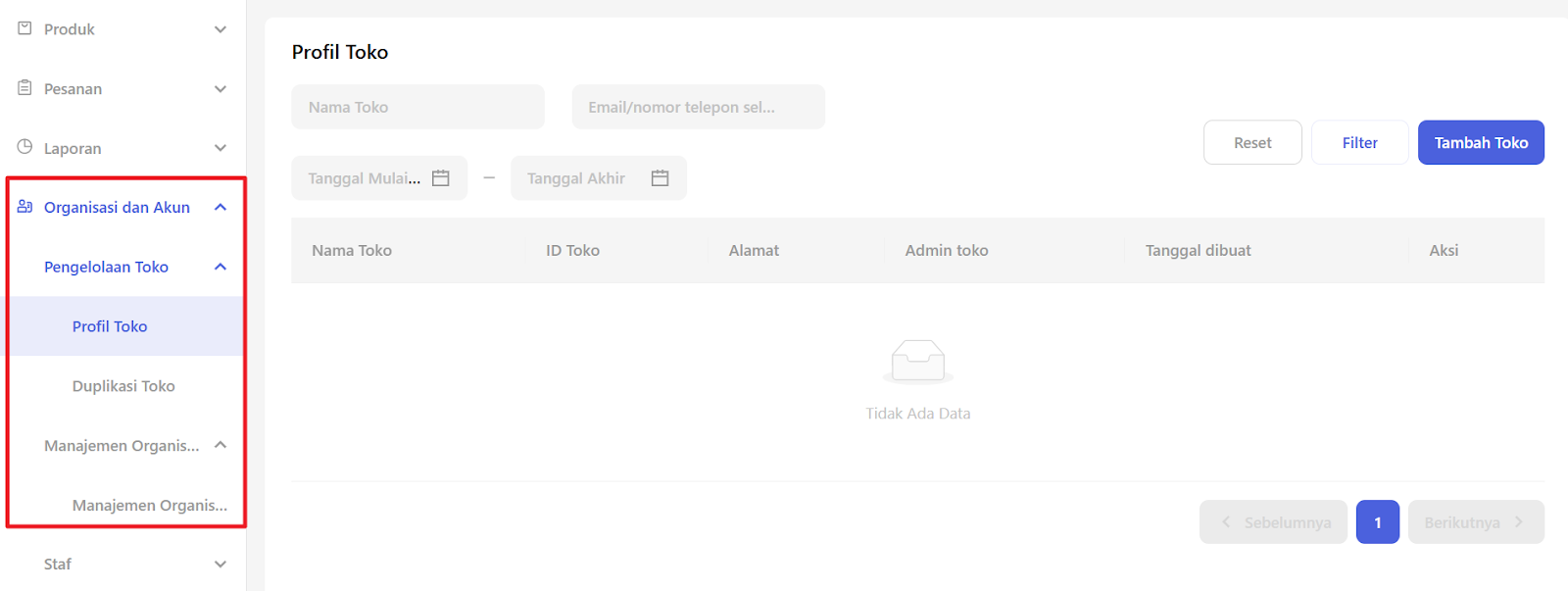Open the Manajemen Organisasi sub-item

coord(149,505)
